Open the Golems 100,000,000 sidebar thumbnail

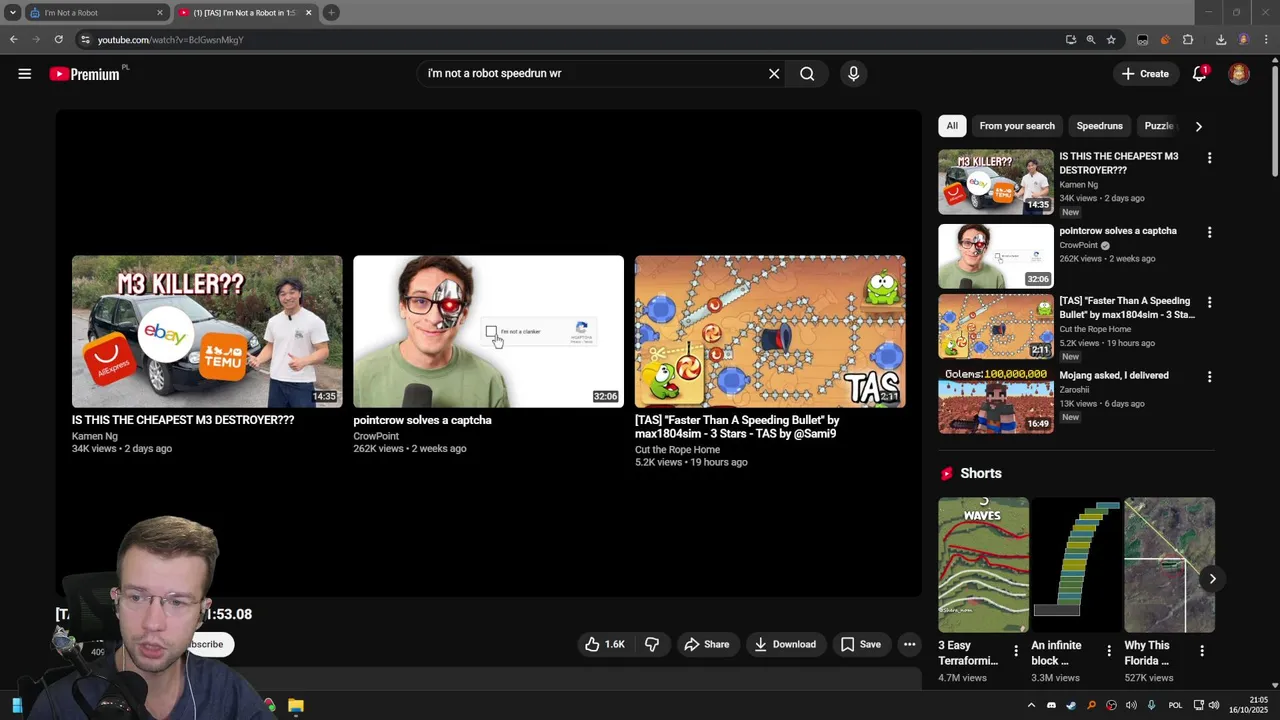tap(996, 401)
